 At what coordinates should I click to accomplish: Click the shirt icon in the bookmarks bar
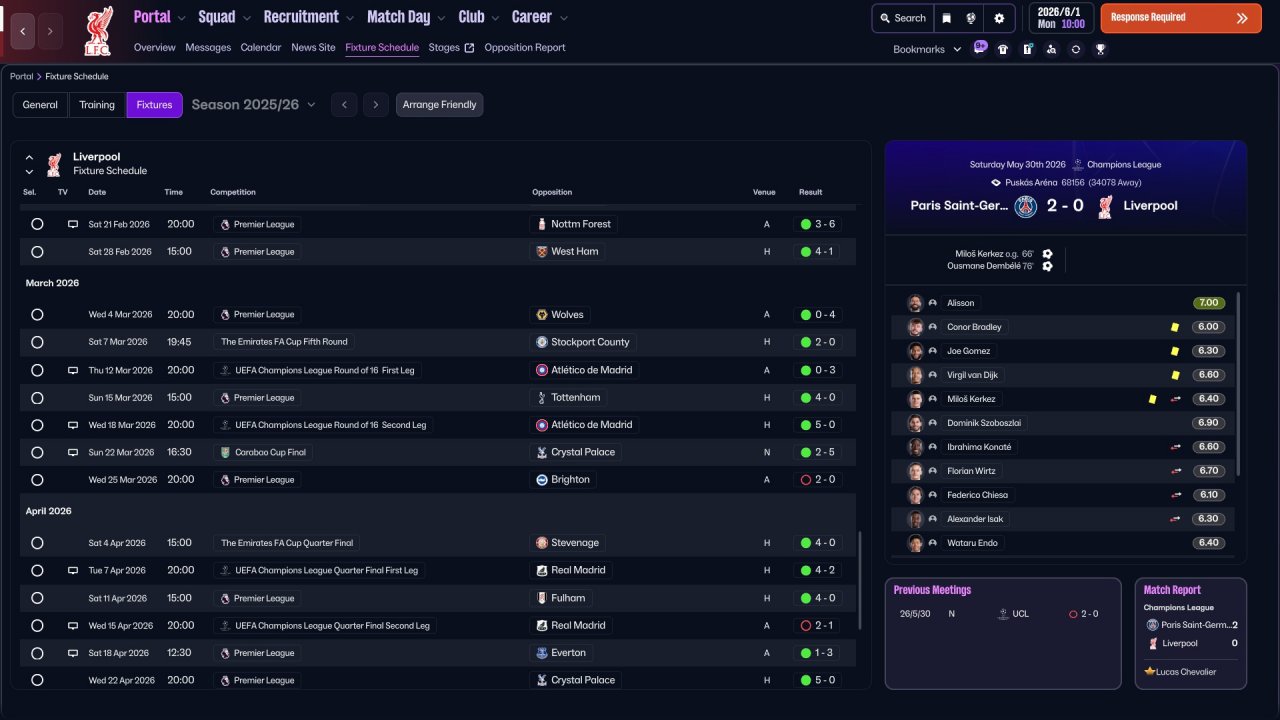coord(1003,49)
